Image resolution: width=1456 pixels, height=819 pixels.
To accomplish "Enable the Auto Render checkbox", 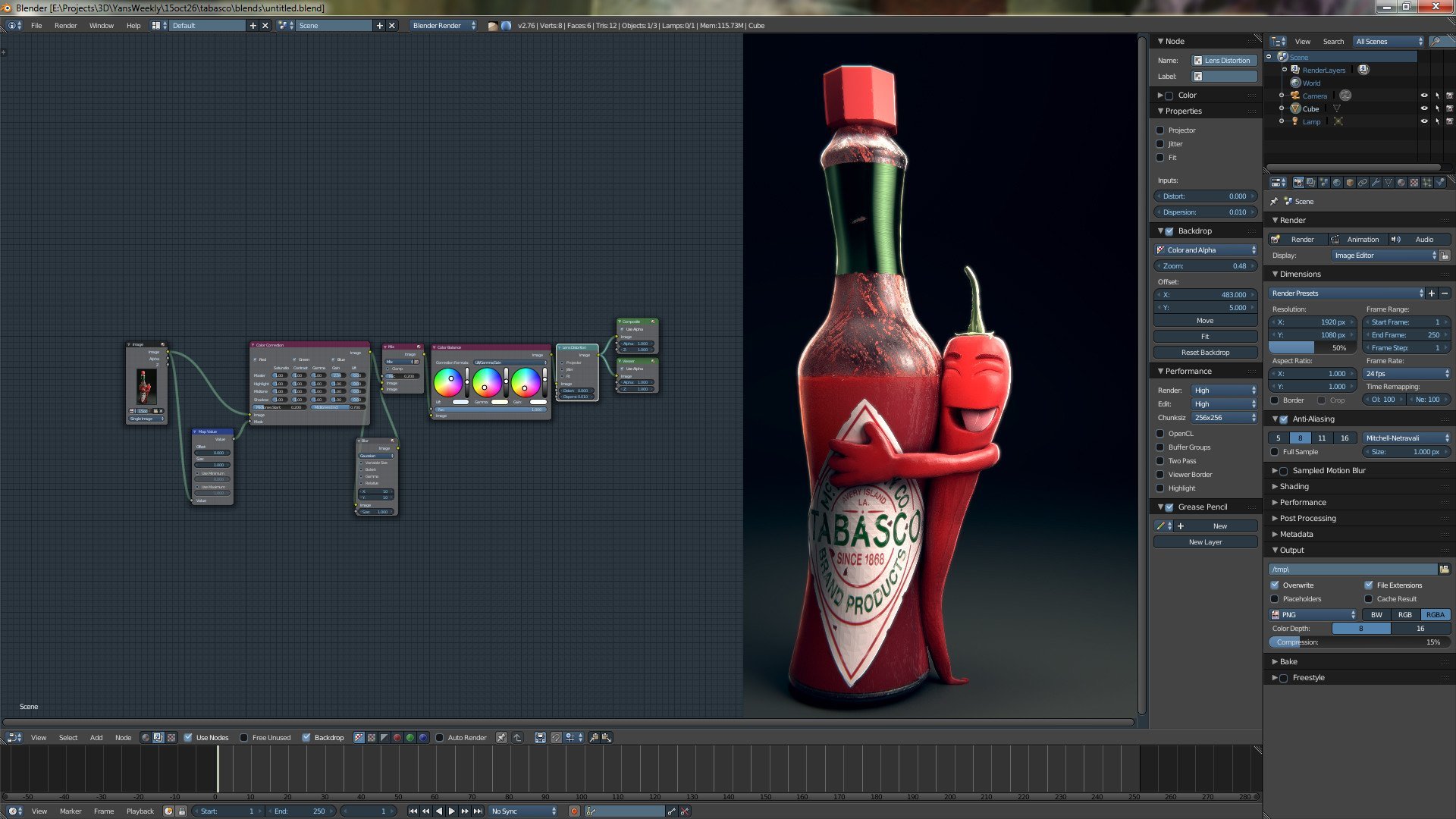I will click(440, 738).
